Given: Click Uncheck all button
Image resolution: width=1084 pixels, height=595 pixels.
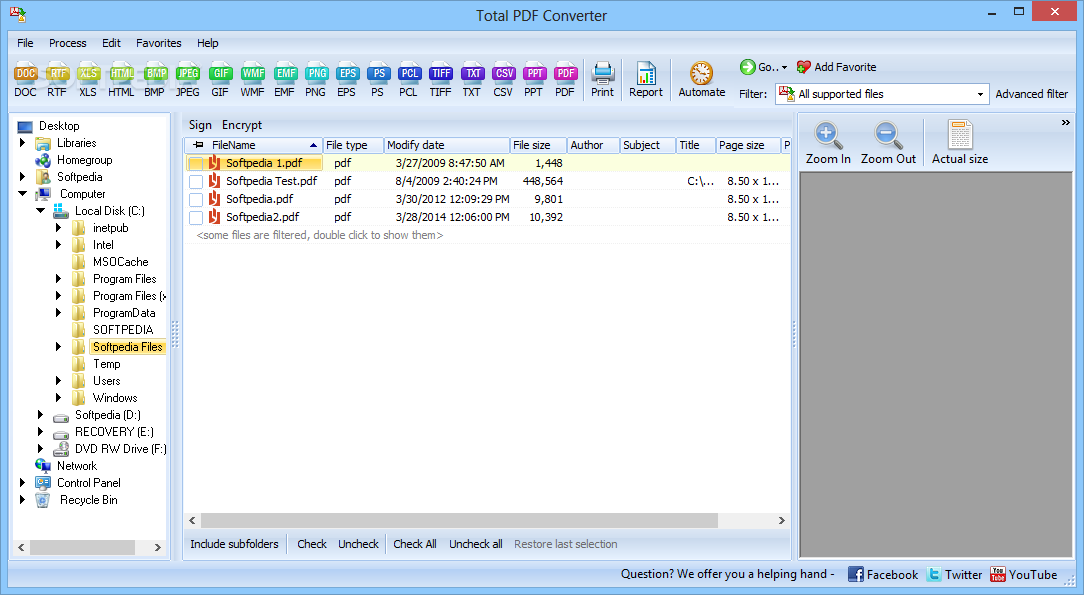Looking at the screenshot, I should 476,544.
